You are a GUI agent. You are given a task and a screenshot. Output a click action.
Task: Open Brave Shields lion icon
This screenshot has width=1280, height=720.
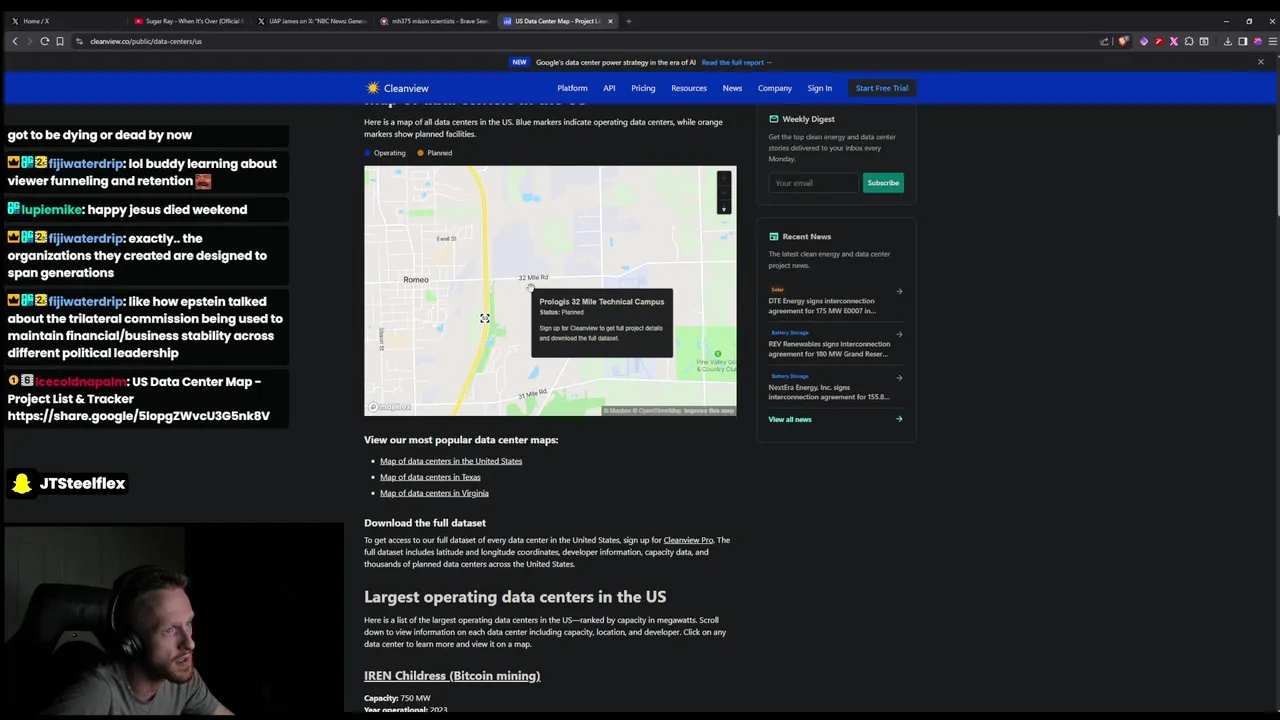pyautogui.click(x=1123, y=41)
